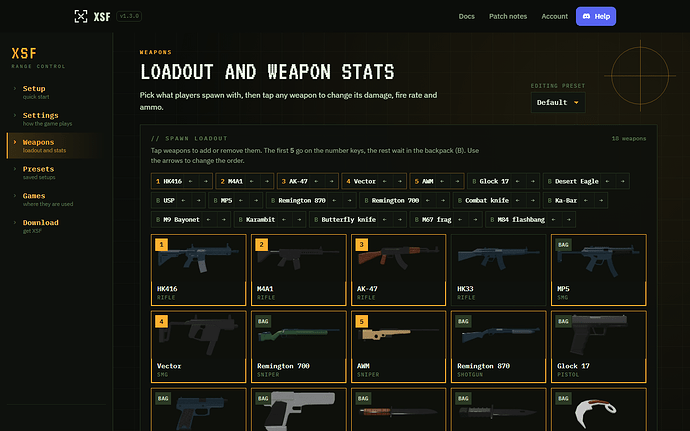690x431 pixels.
Task: Click the XSF logo icon in header
Action: [x=81, y=16]
